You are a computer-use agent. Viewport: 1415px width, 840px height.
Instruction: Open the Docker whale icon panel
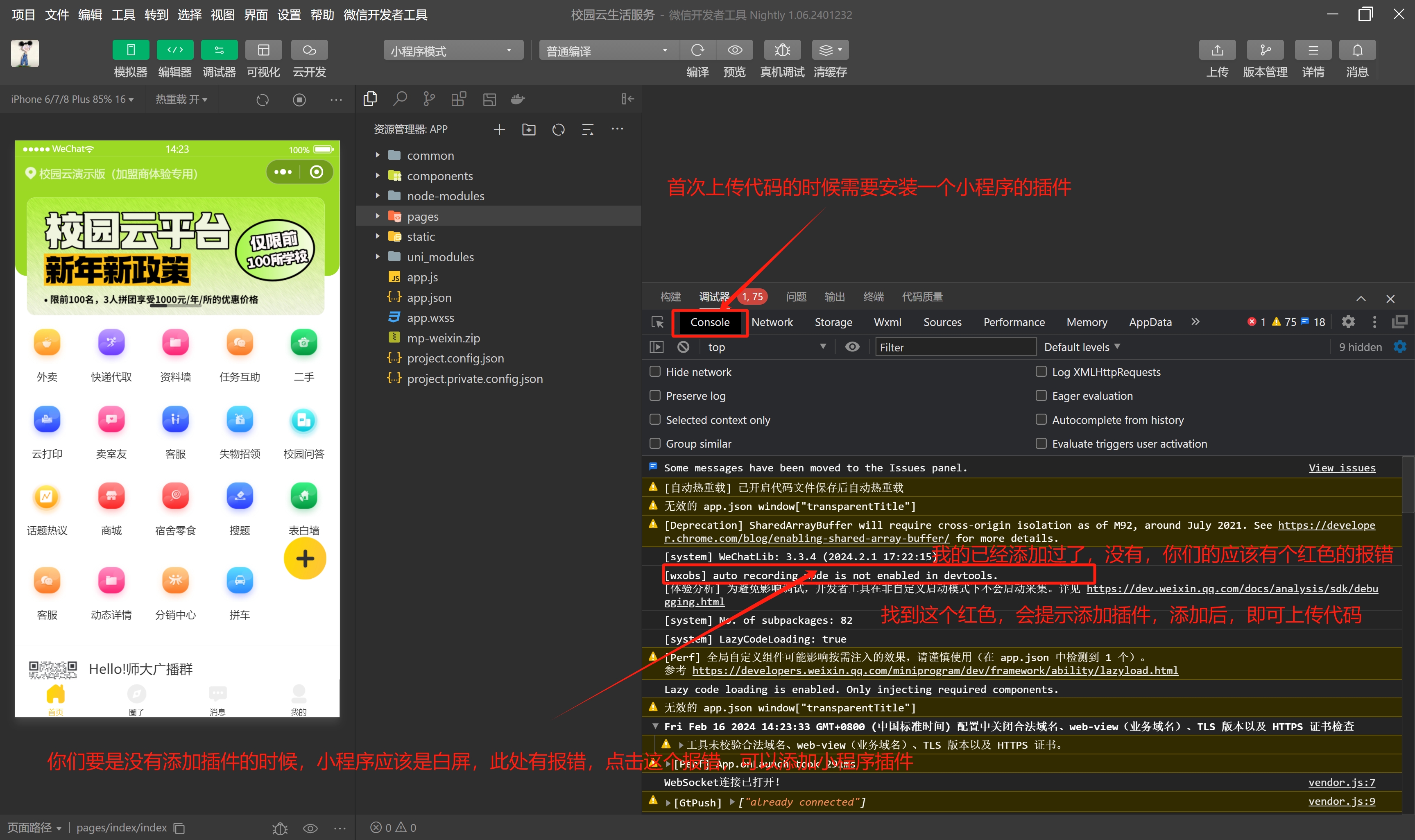517,99
